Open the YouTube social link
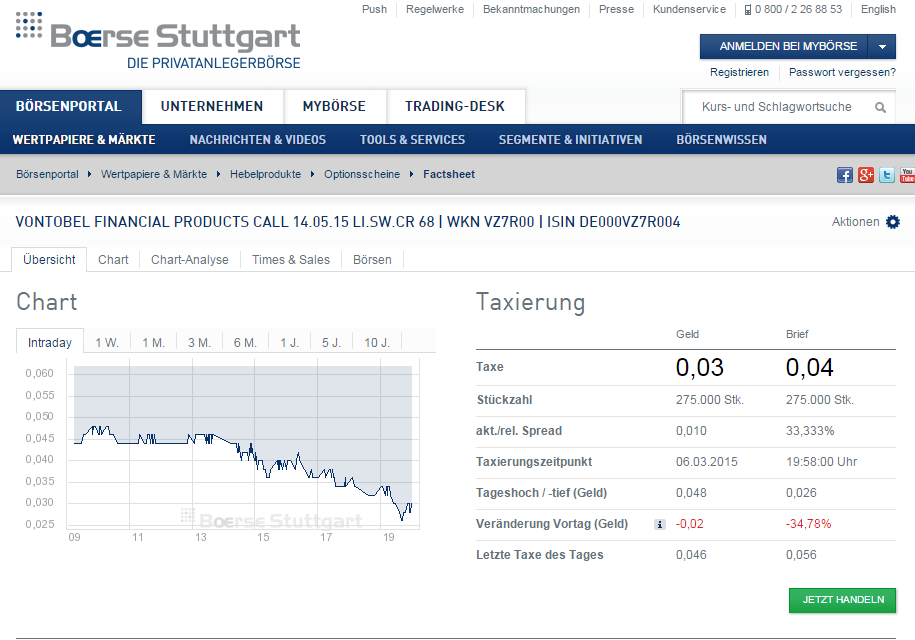The height and width of the screenshot is (640, 915). pyautogui.click(x=907, y=175)
